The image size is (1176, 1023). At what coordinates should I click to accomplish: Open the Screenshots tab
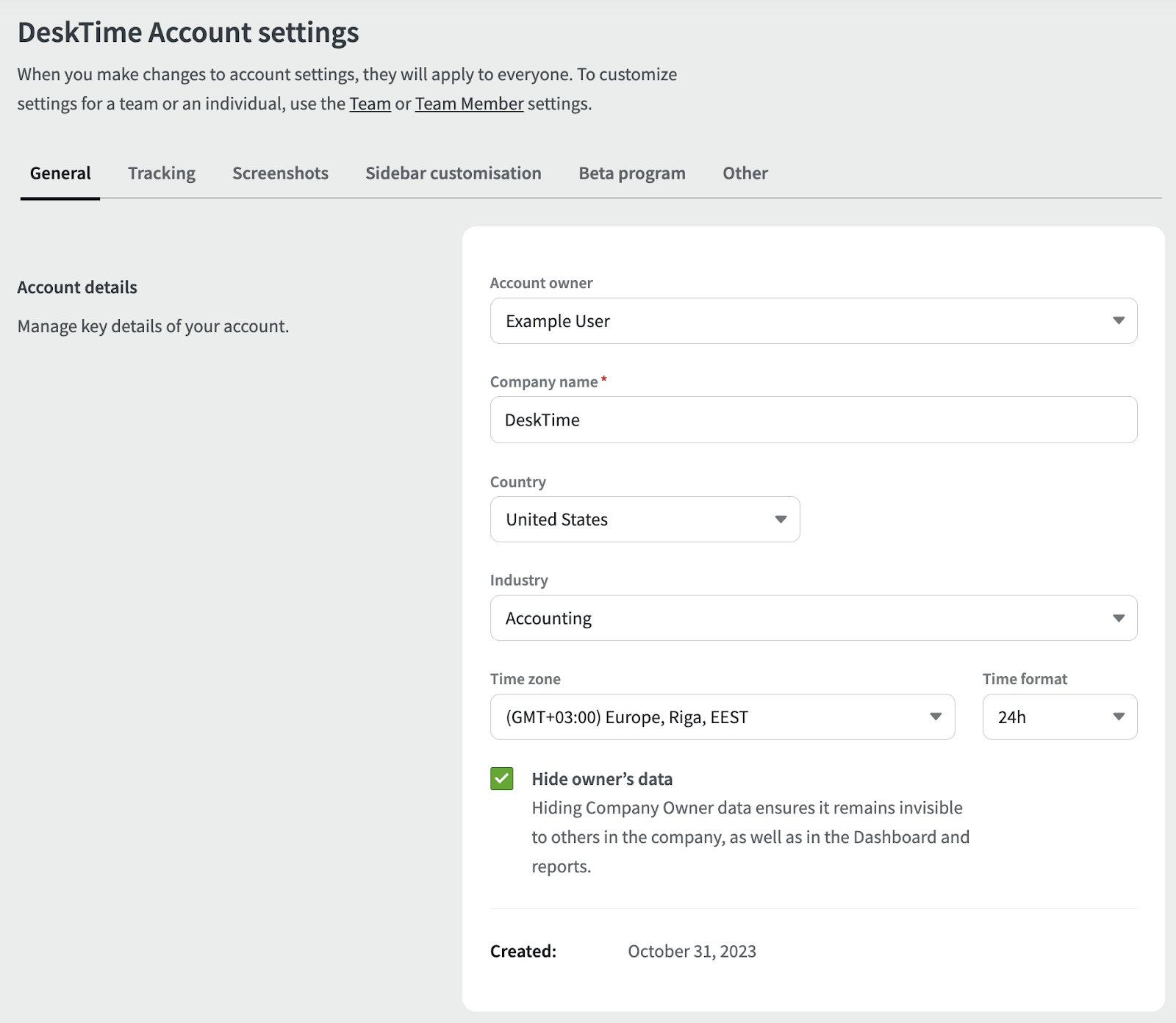(280, 173)
